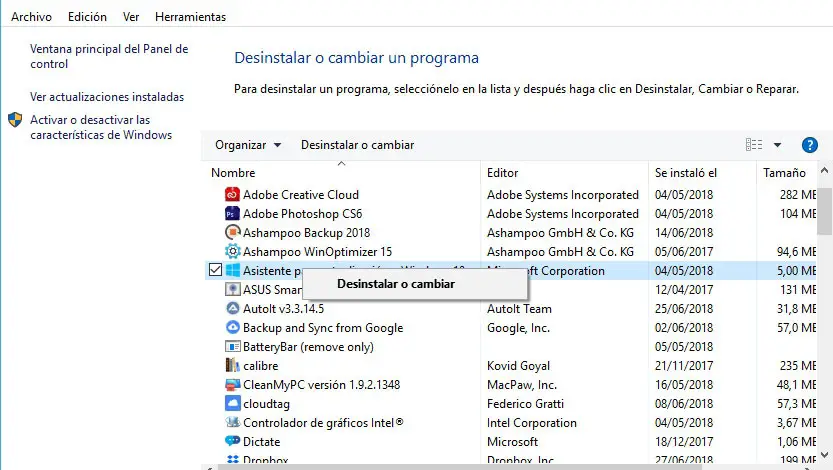The image size is (833, 470).
Task: Click the shield icon beside Windows features link
Action: pos(15,120)
